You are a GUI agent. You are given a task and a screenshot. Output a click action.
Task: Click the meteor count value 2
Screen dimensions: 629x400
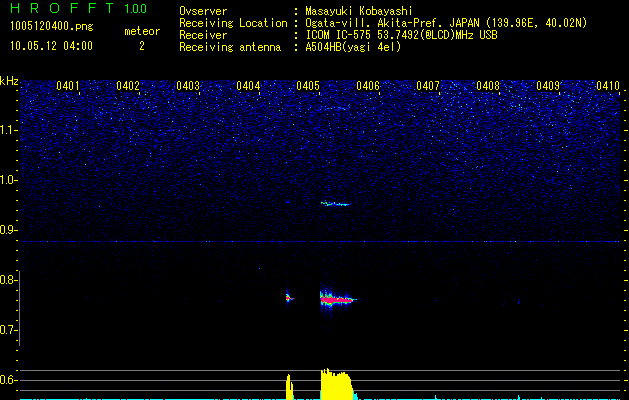pos(141,46)
